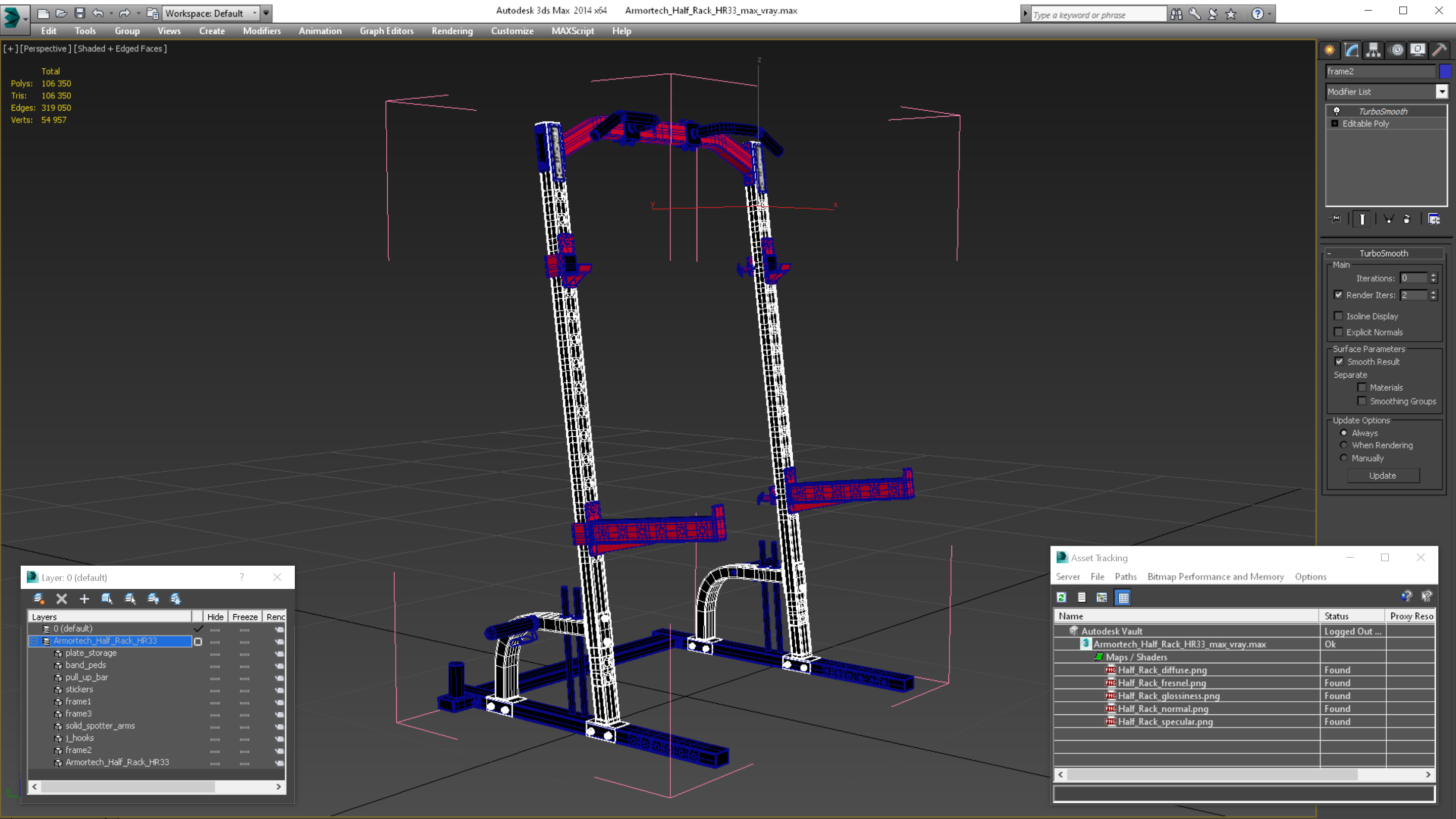Screen dimensions: 1456x819
Task: Click Create New Layer plus icon
Action: click(84, 599)
